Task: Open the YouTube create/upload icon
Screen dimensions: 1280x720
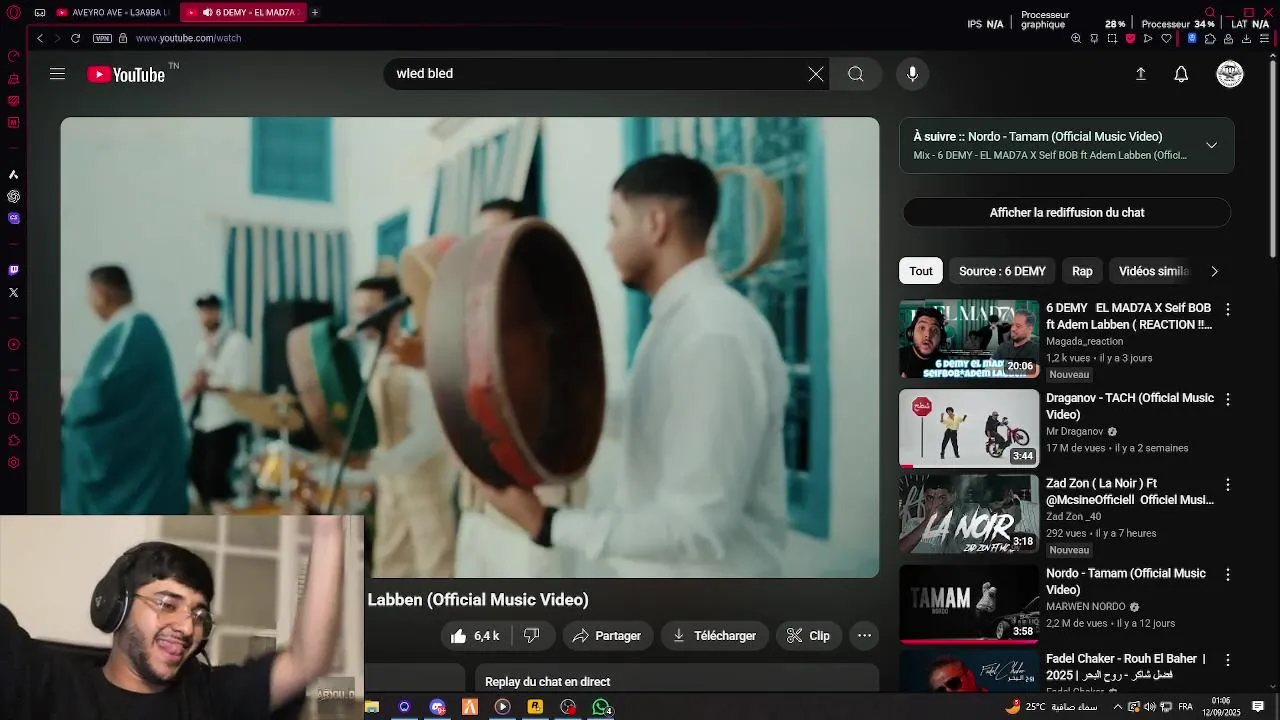Action: 1140,74
